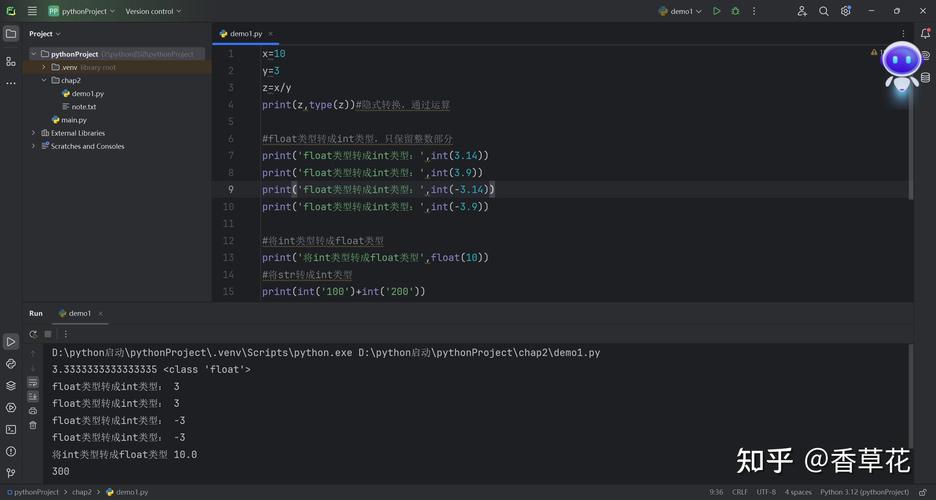Open Search Everywhere magnifier icon
936x500 pixels.
(824, 11)
